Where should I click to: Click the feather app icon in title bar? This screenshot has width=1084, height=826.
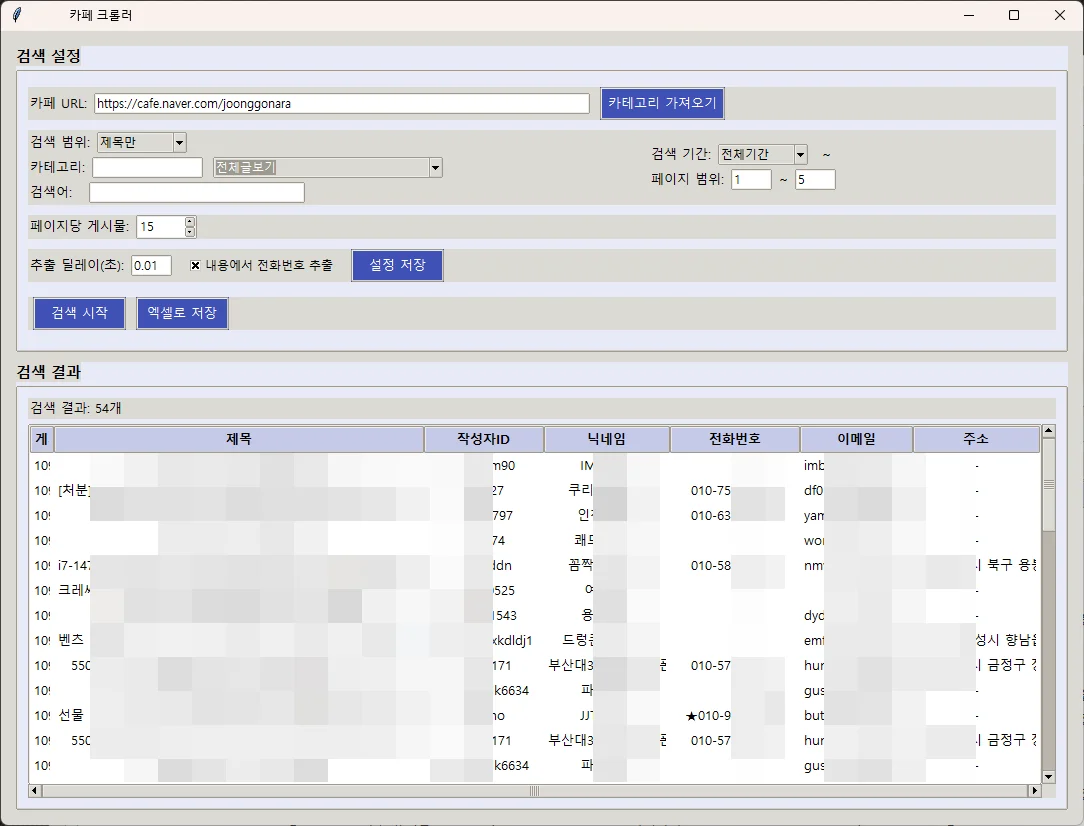coord(17,15)
